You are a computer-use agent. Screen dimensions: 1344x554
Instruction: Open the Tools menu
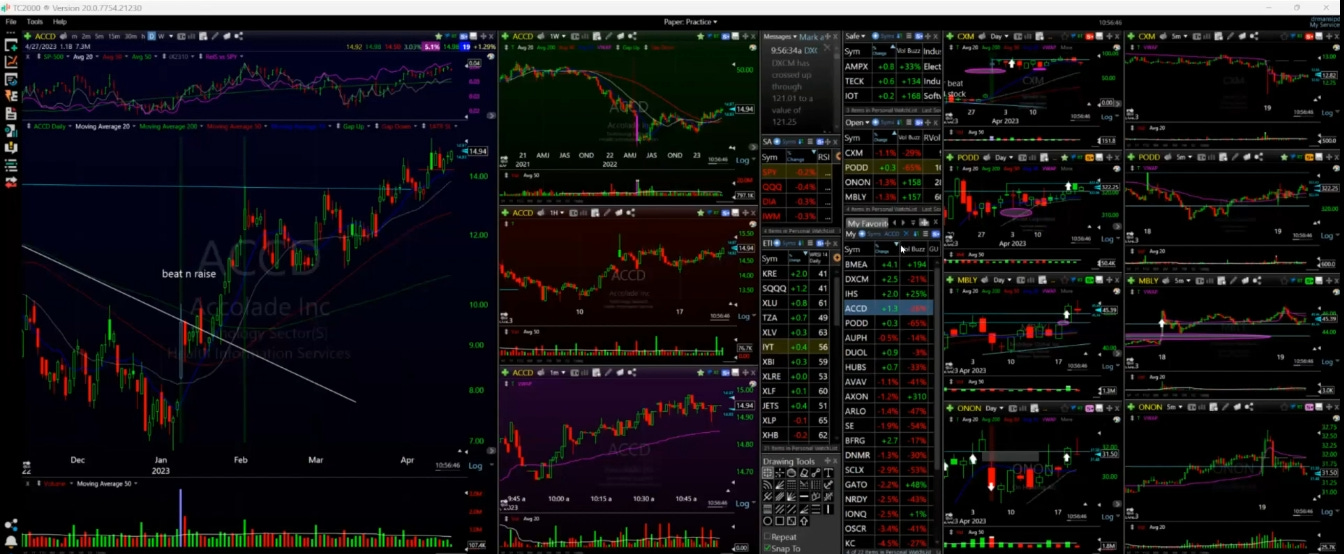[x=35, y=21]
